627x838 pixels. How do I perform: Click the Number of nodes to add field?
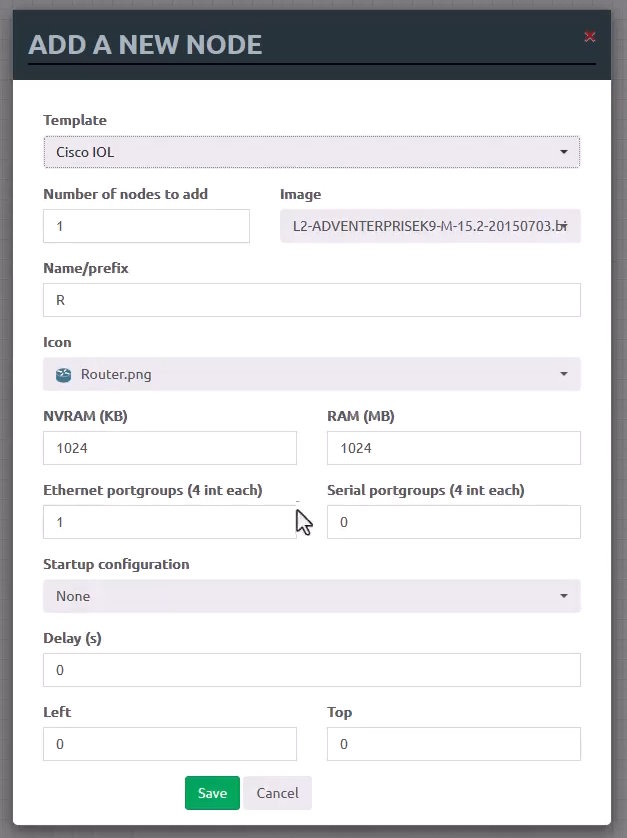click(x=146, y=226)
